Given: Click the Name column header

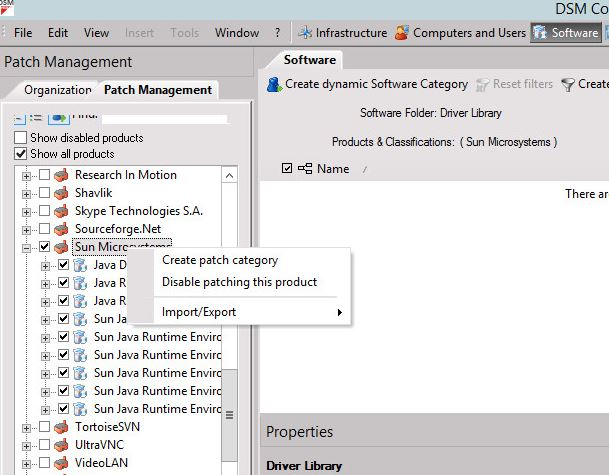Looking at the screenshot, I should pyautogui.click(x=333, y=168).
